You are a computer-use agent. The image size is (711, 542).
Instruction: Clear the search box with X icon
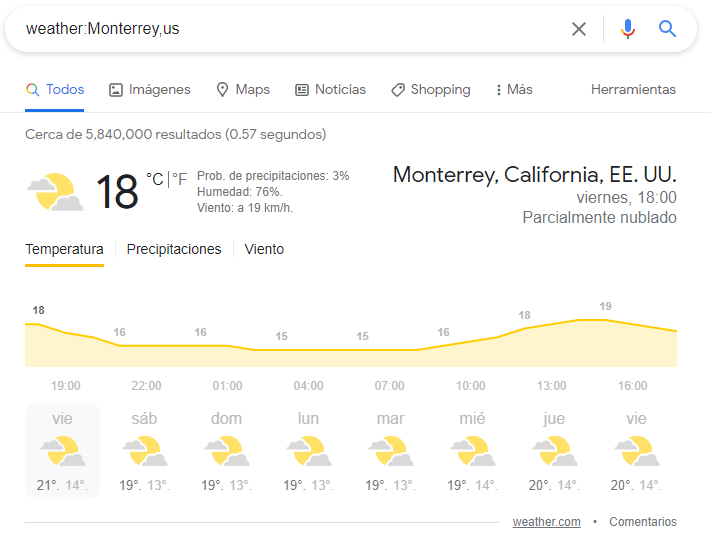click(x=579, y=29)
